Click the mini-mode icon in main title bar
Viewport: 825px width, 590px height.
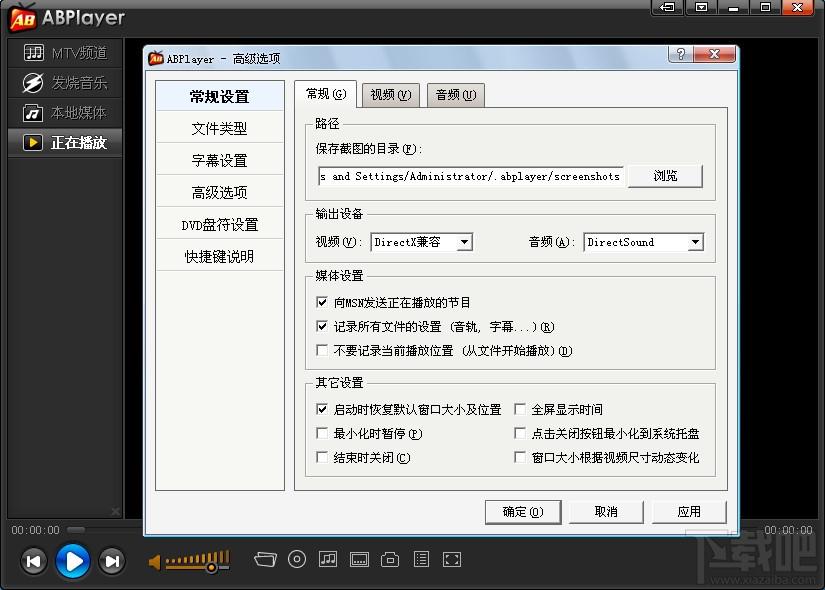pyautogui.click(x=667, y=7)
